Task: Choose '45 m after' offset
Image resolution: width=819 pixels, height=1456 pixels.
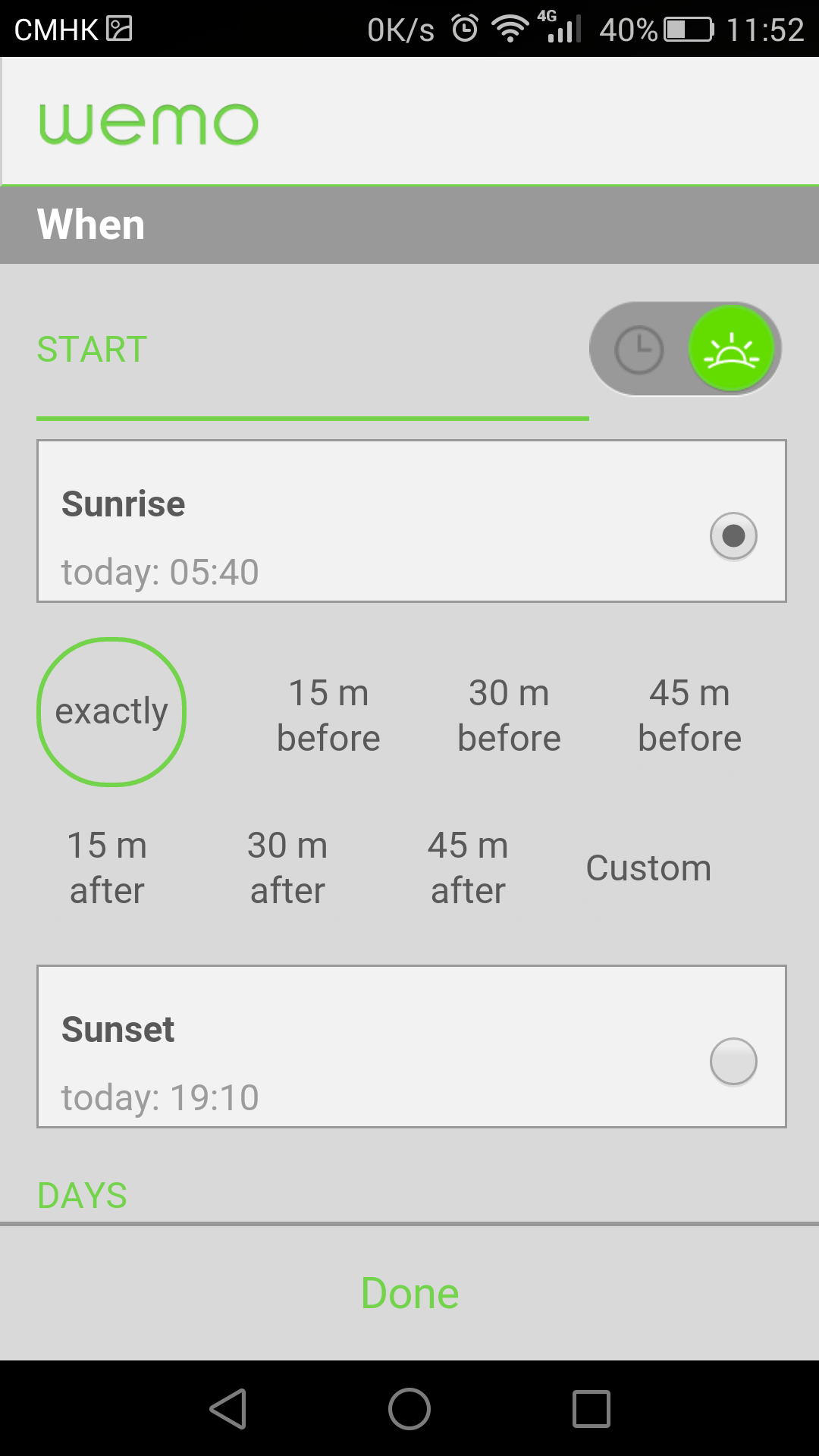Action: [468, 868]
